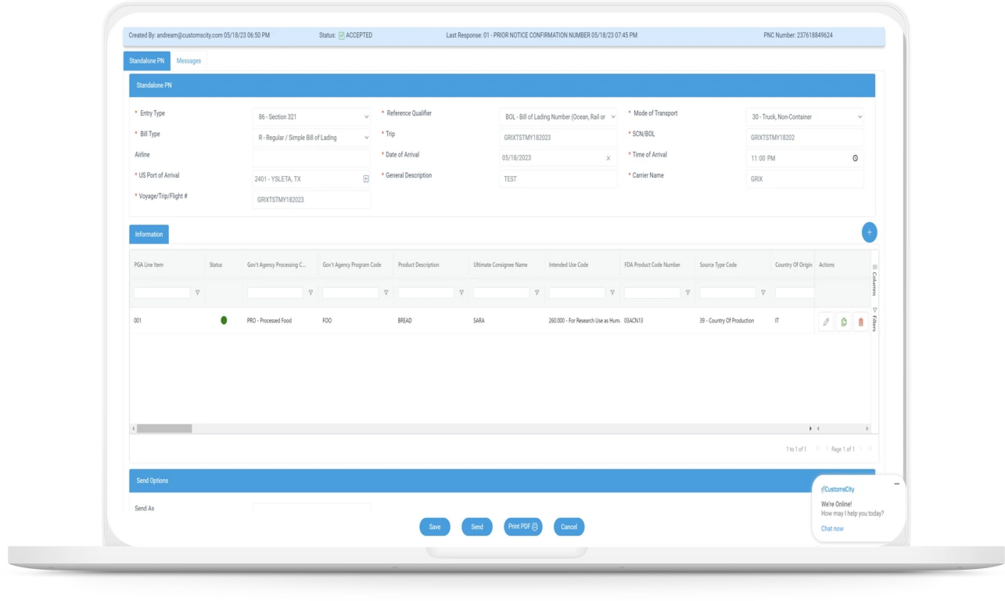Click the Ultimate Consignee Name filter box
This screenshot has width=1005, height=601.
501,293
